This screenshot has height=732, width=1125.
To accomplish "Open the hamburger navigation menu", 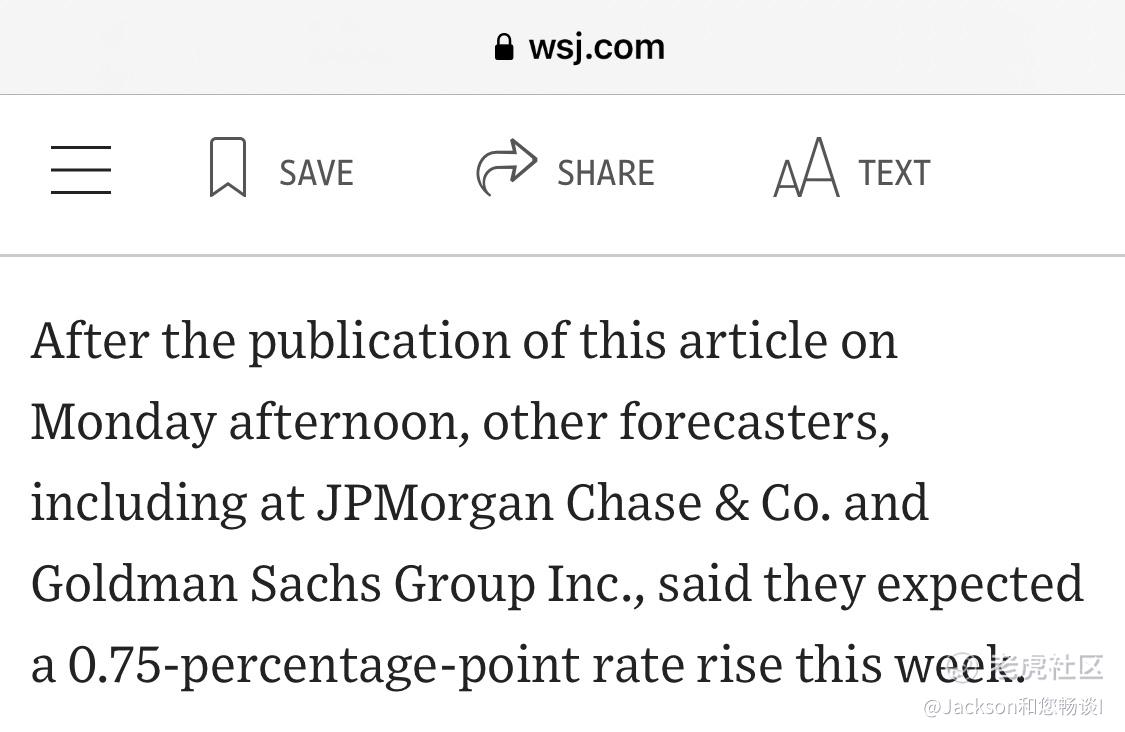I will [80, 169].
